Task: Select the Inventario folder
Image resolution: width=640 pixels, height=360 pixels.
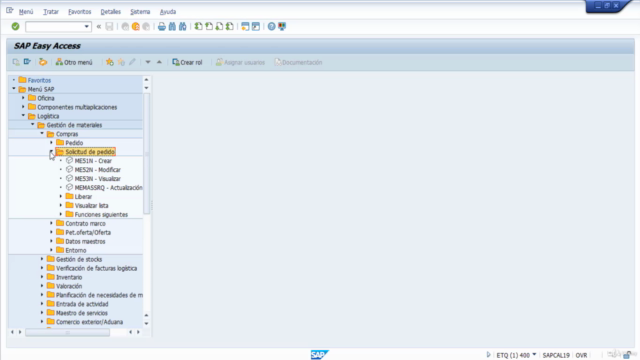Action: (69, 278)
